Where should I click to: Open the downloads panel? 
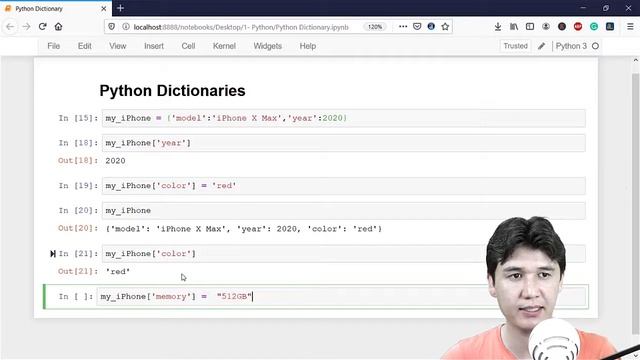[x=498, y=27]
